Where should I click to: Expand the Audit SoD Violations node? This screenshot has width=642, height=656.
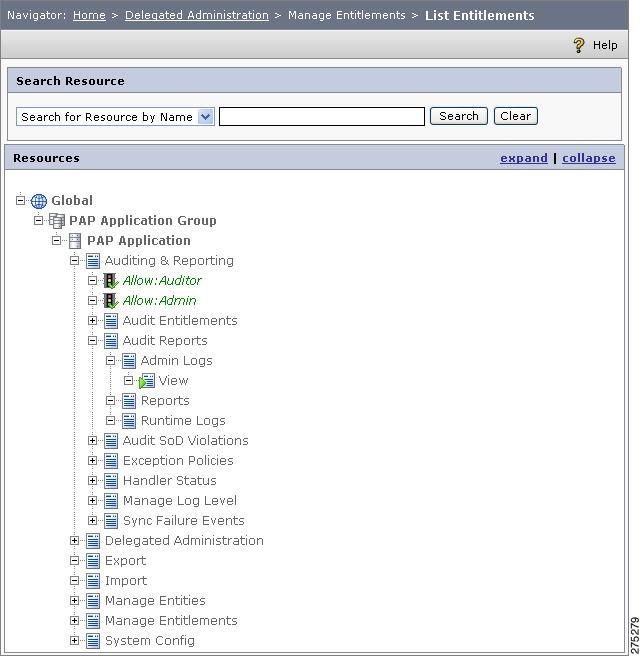pyautogui.click(x=92, y=441)
